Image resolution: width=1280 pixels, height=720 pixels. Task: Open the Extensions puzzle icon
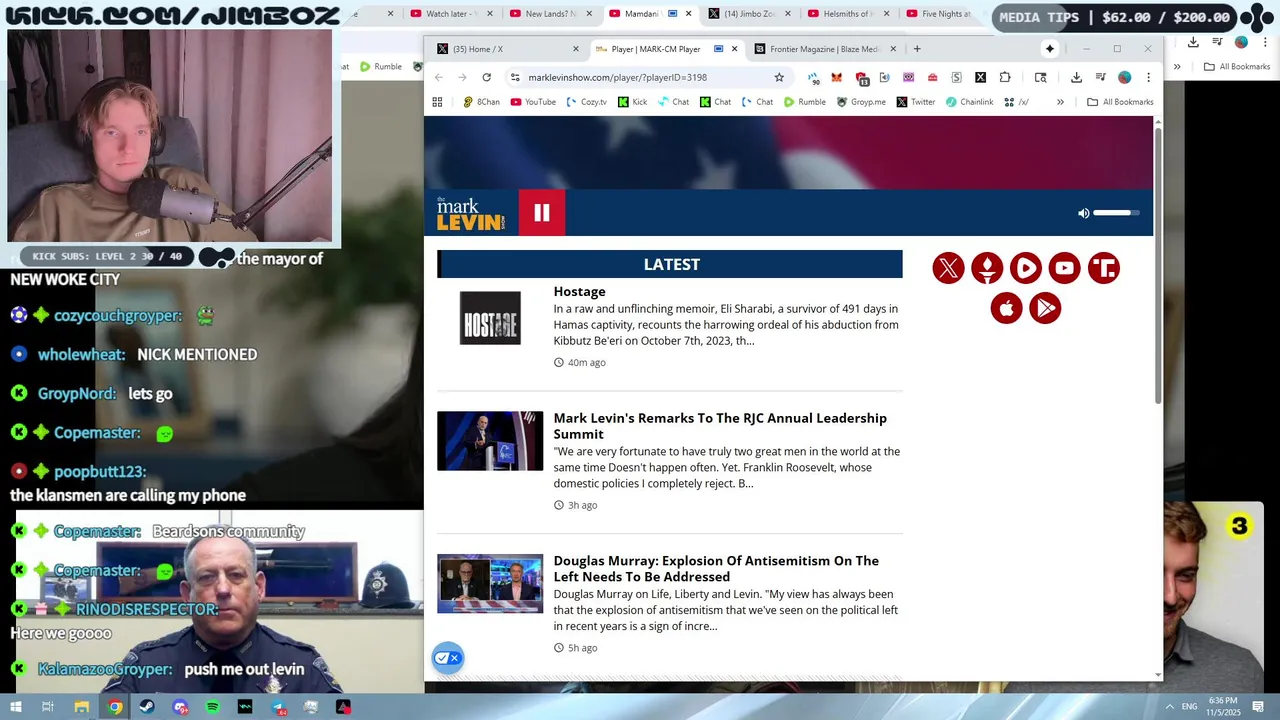[x=1005, y=77]
